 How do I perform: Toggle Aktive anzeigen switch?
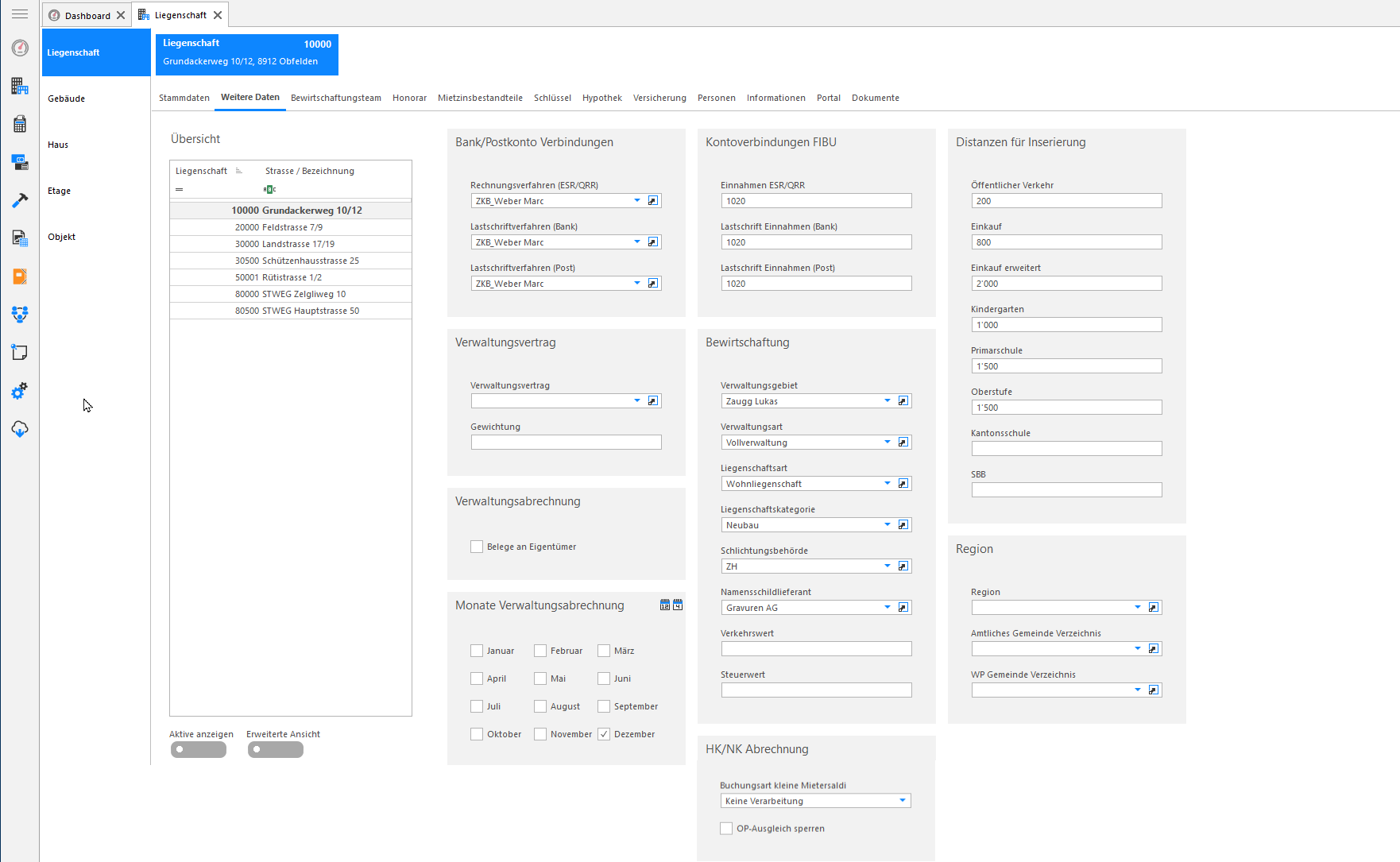pyautogui.click(x=199, y=749)
